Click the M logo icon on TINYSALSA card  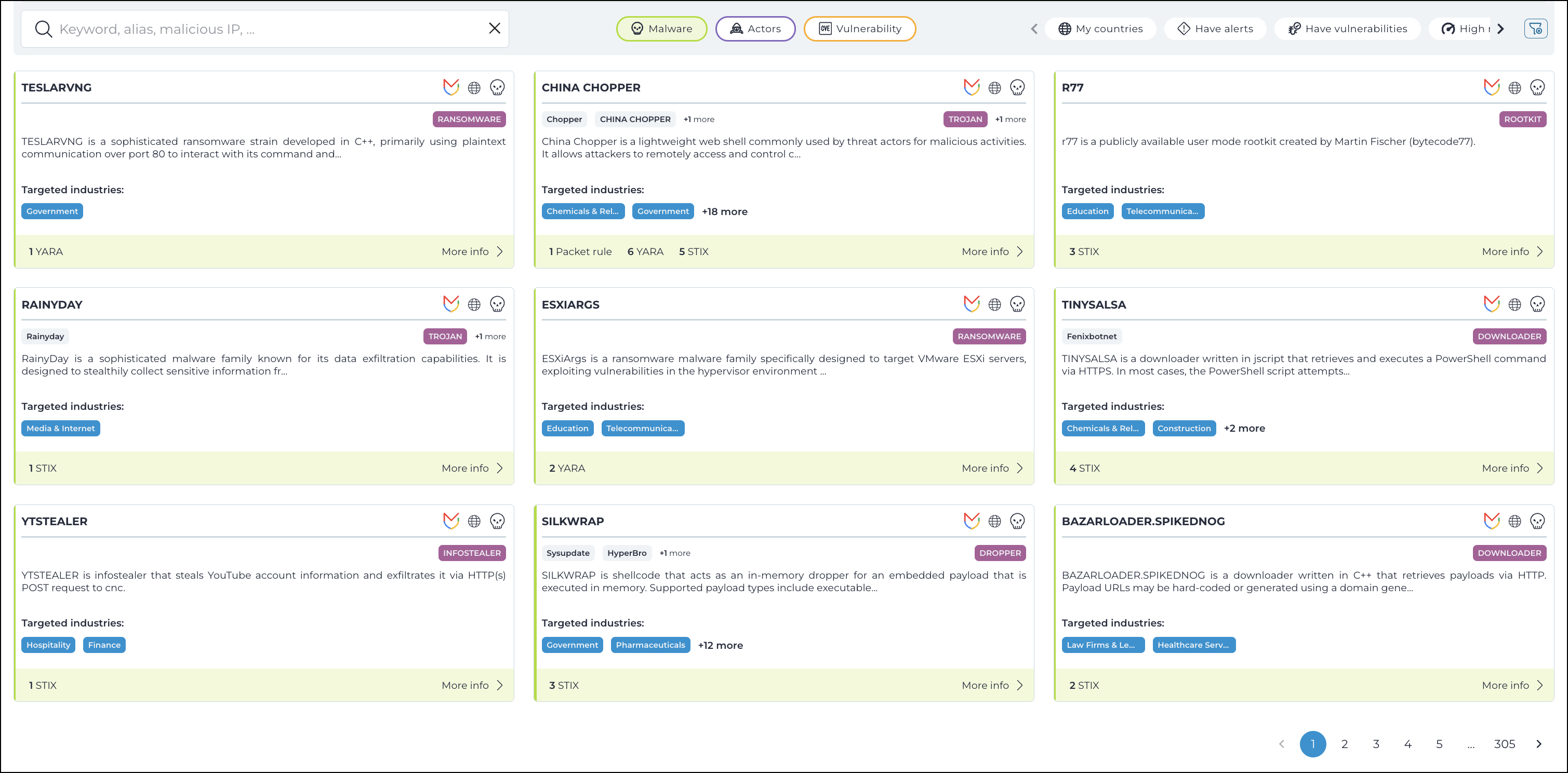click(1491, 304)
